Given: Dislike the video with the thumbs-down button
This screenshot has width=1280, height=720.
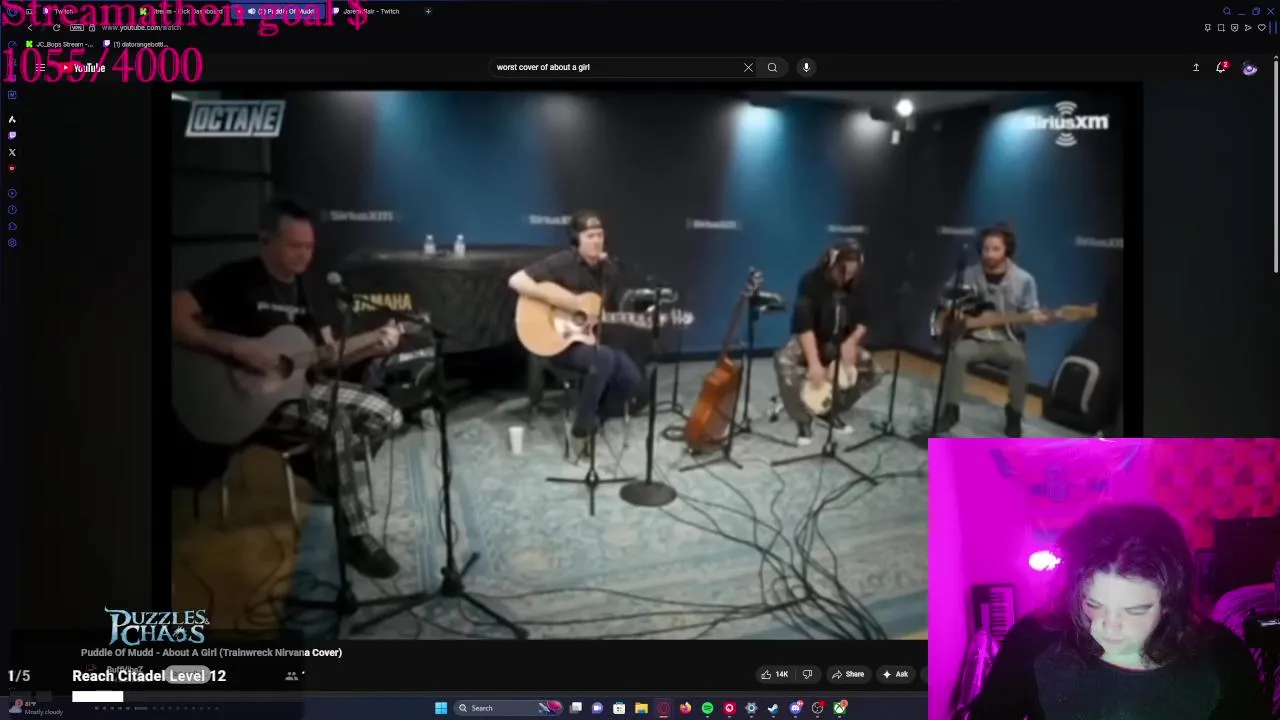Looking at the screenshot, I should (x=807, y=674).
